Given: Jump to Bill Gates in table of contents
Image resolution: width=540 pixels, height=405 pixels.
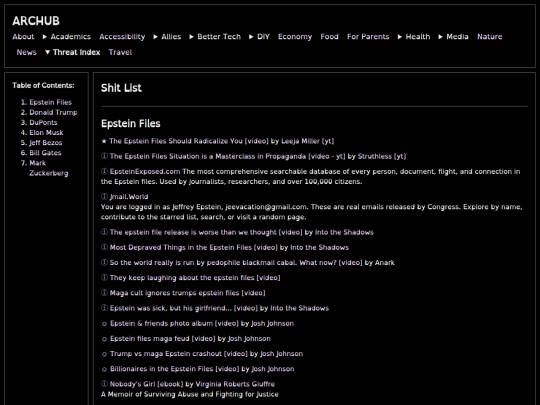Looking at the screenshot, I should tap(45, 153).
